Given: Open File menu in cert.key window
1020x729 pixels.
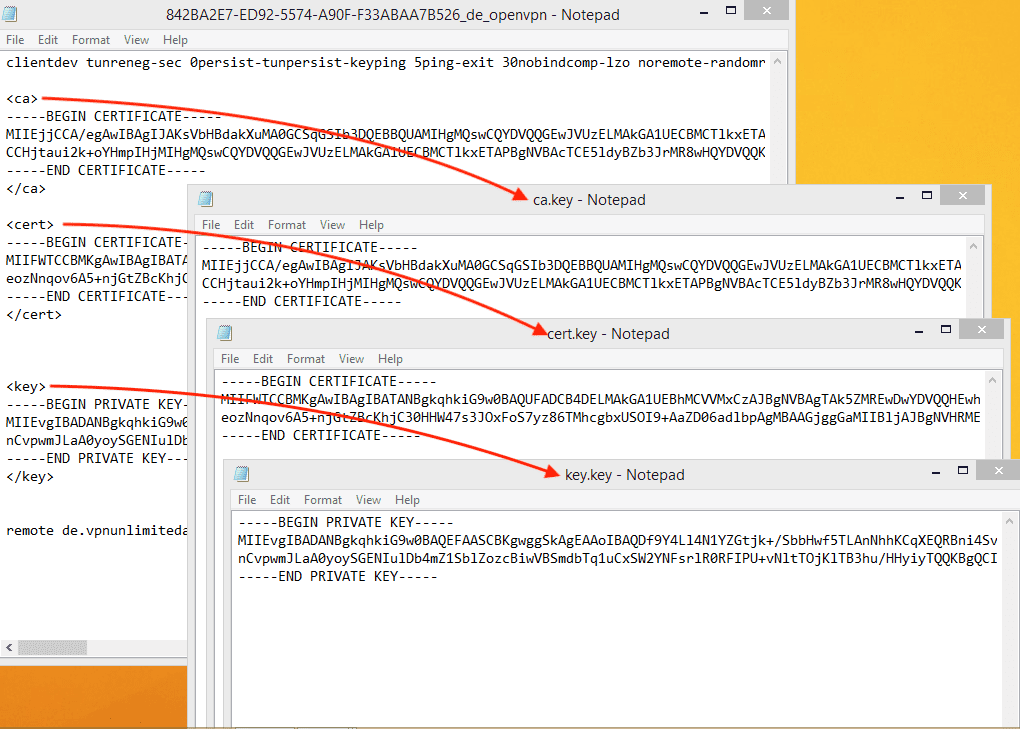Looking at the screenshot, I should pos(230,359).
